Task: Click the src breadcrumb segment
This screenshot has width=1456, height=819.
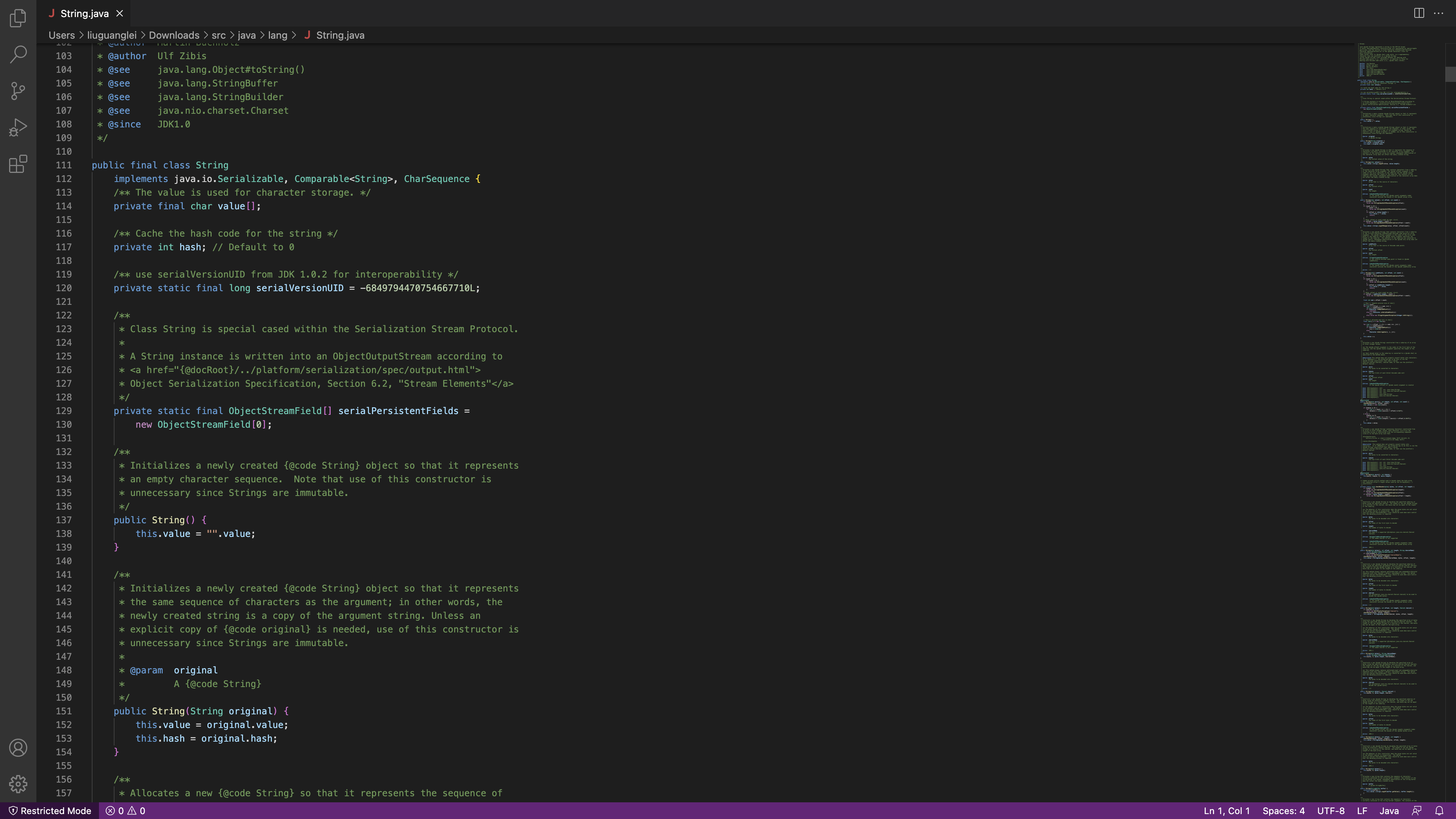Action: click(x=219, y=35)
